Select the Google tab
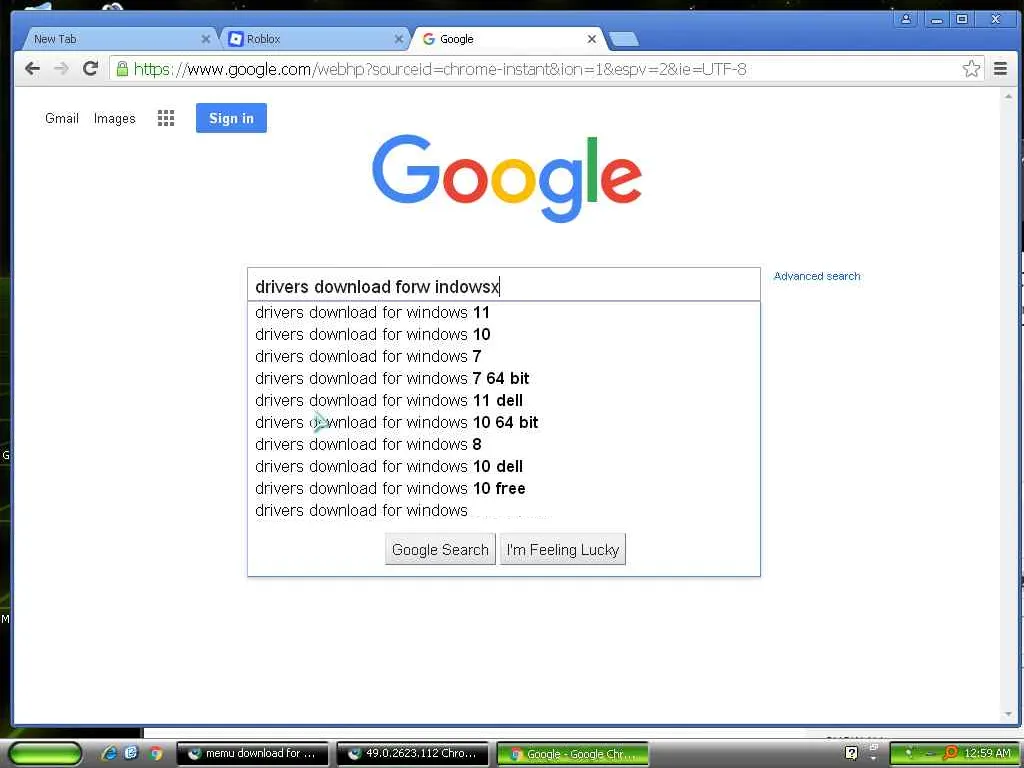The height and width of the screenshot is (768, 1024). 507,39
